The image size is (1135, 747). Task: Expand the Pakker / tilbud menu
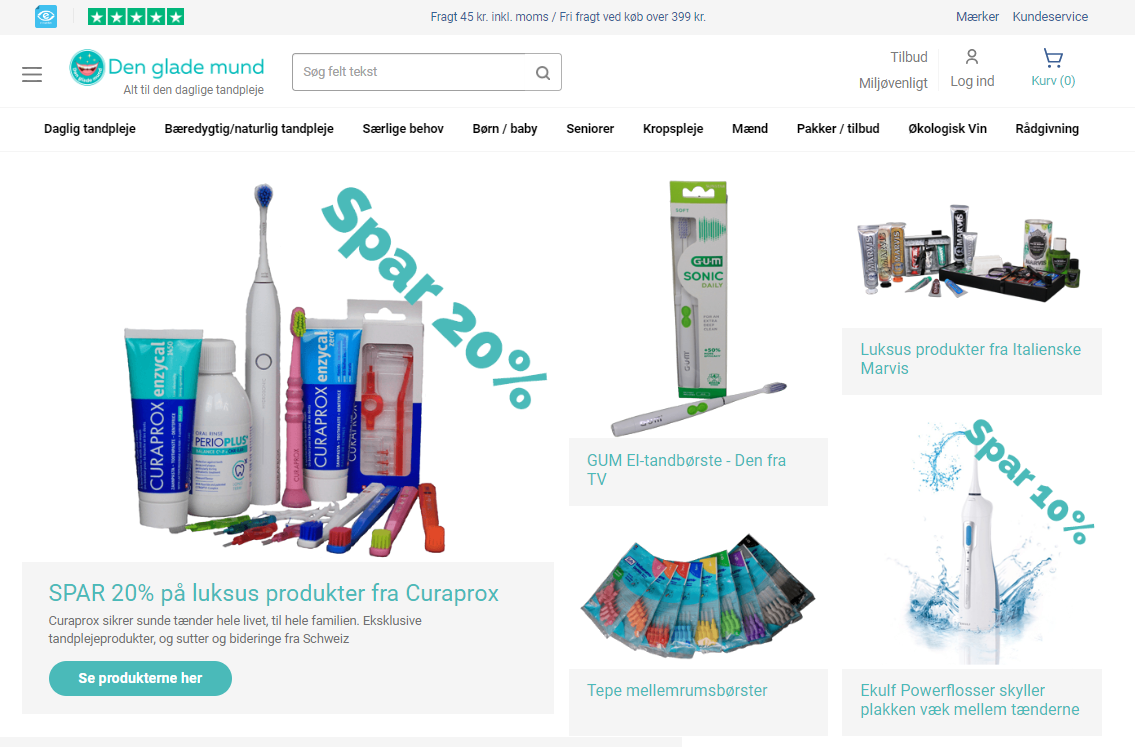pos(838,129)
